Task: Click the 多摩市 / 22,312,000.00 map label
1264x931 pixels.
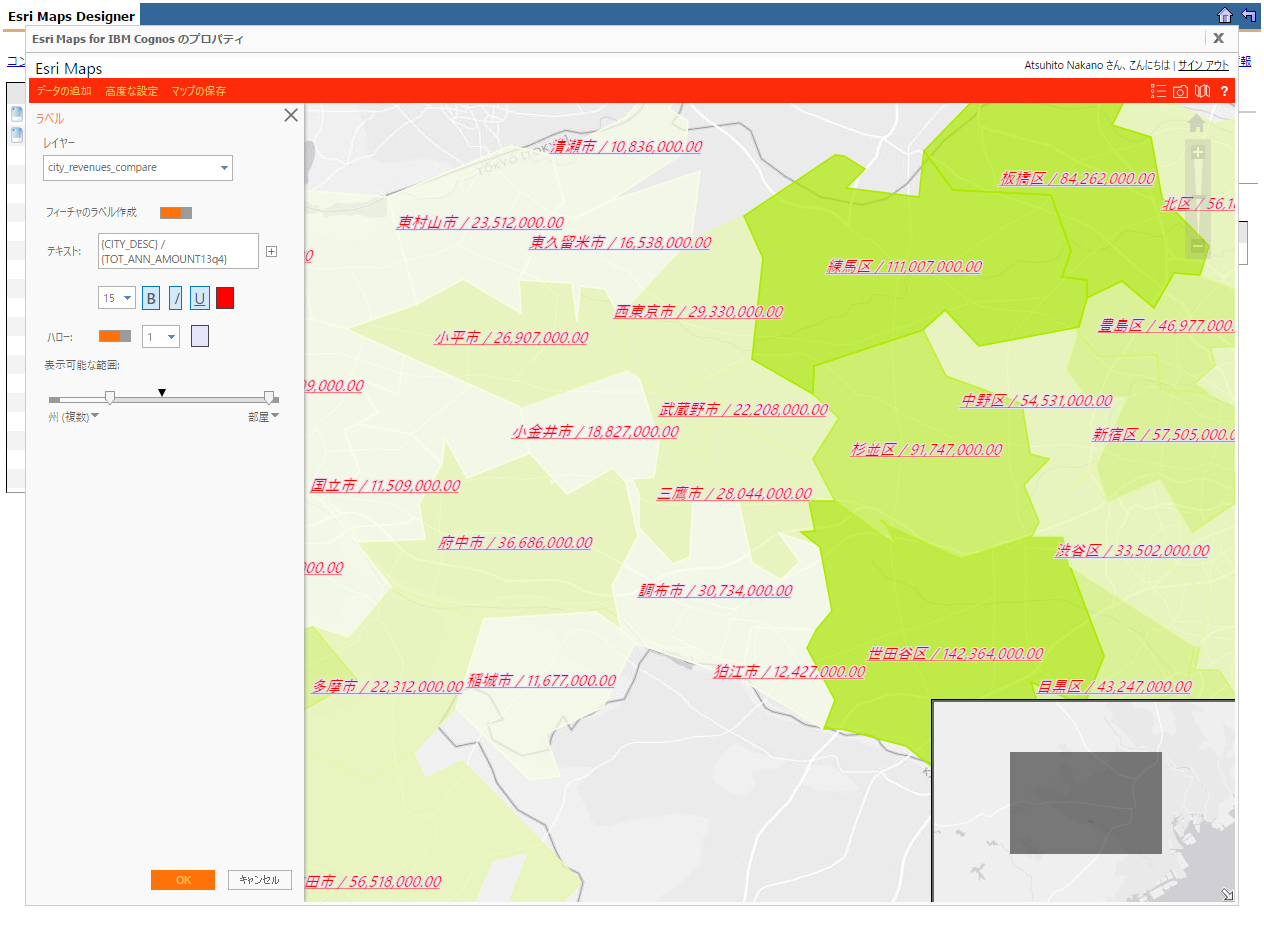Action: tap(387, 687)
